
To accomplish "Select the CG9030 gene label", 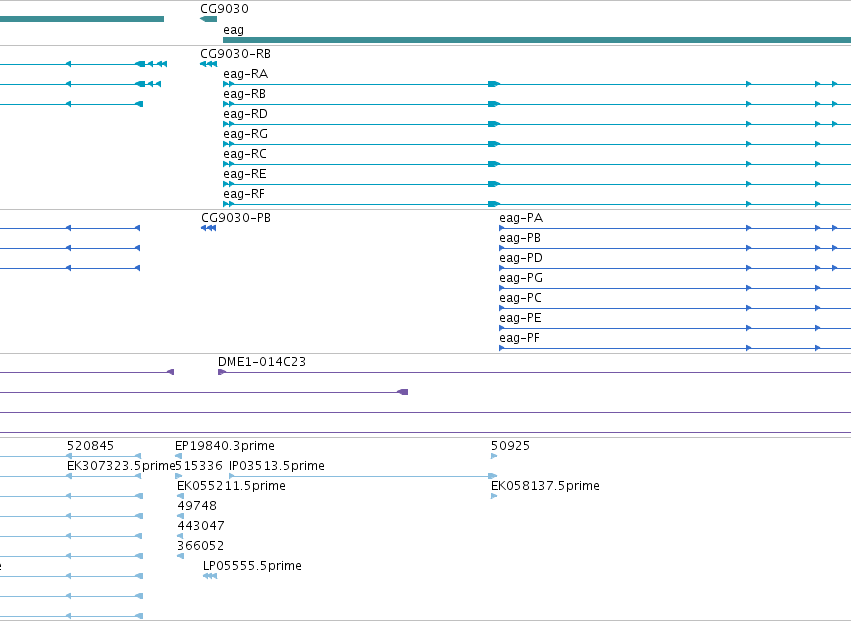I will (x=224, y=9).
